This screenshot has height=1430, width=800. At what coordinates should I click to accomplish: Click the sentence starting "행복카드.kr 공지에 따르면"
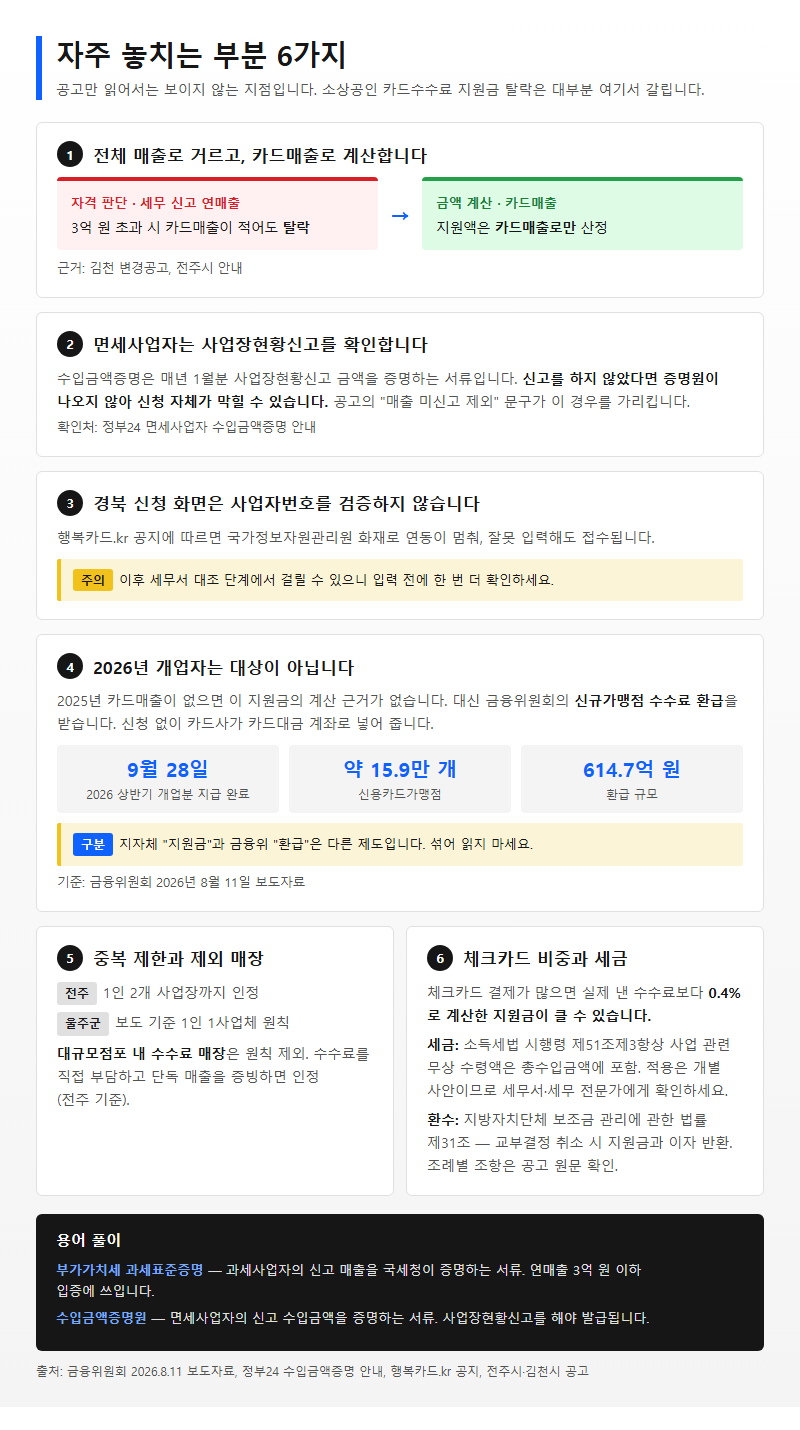point(356,537)
